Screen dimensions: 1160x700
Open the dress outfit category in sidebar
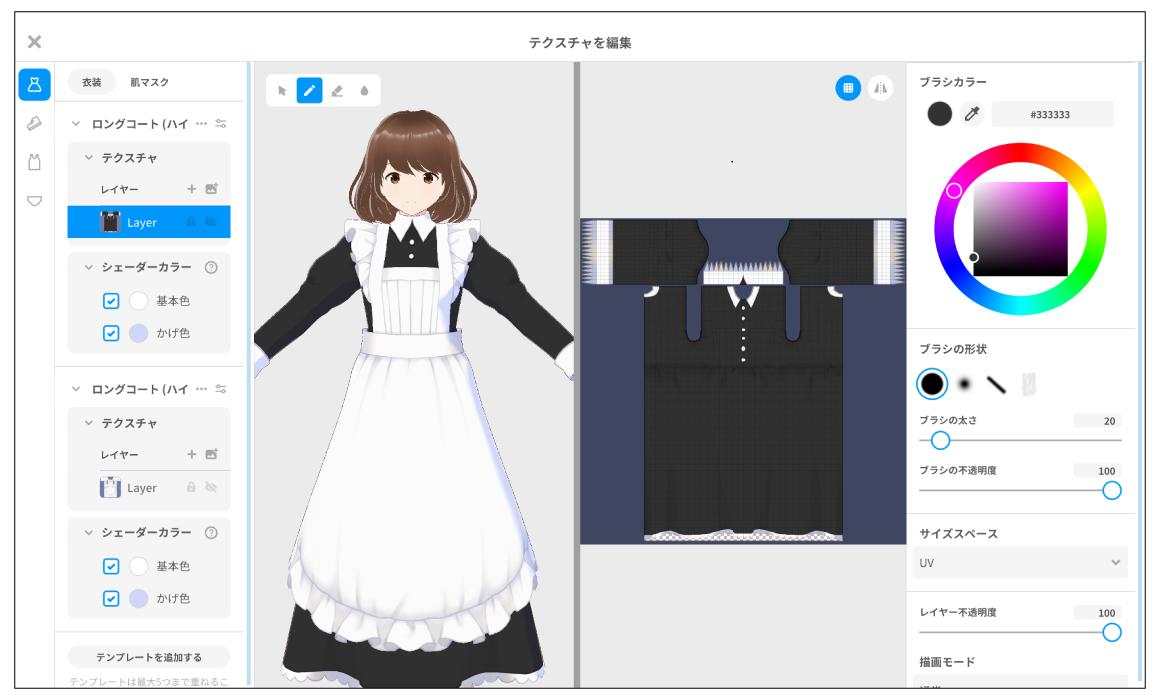tap(34, 85)
